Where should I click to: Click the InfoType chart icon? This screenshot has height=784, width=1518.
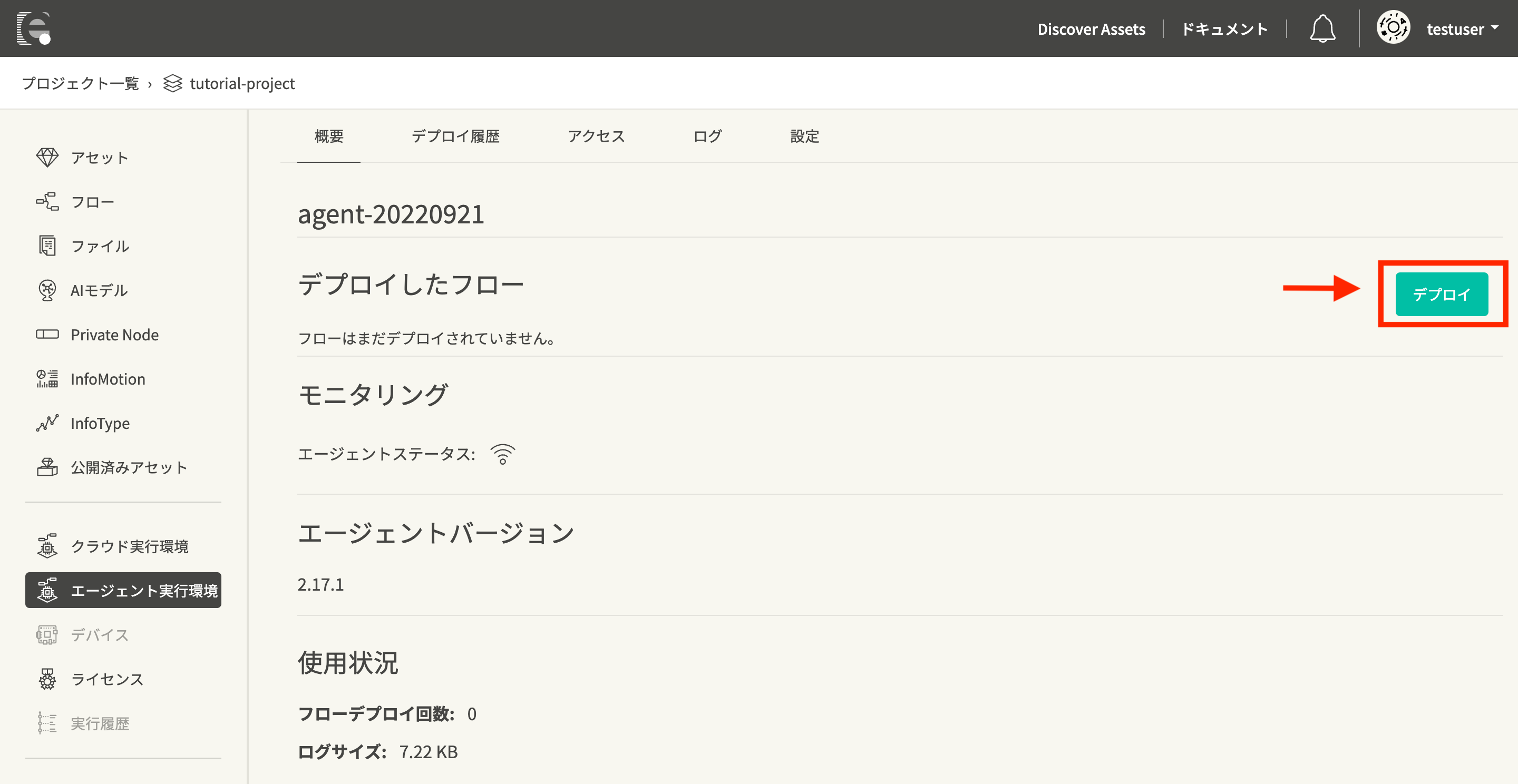coord(47,423)
